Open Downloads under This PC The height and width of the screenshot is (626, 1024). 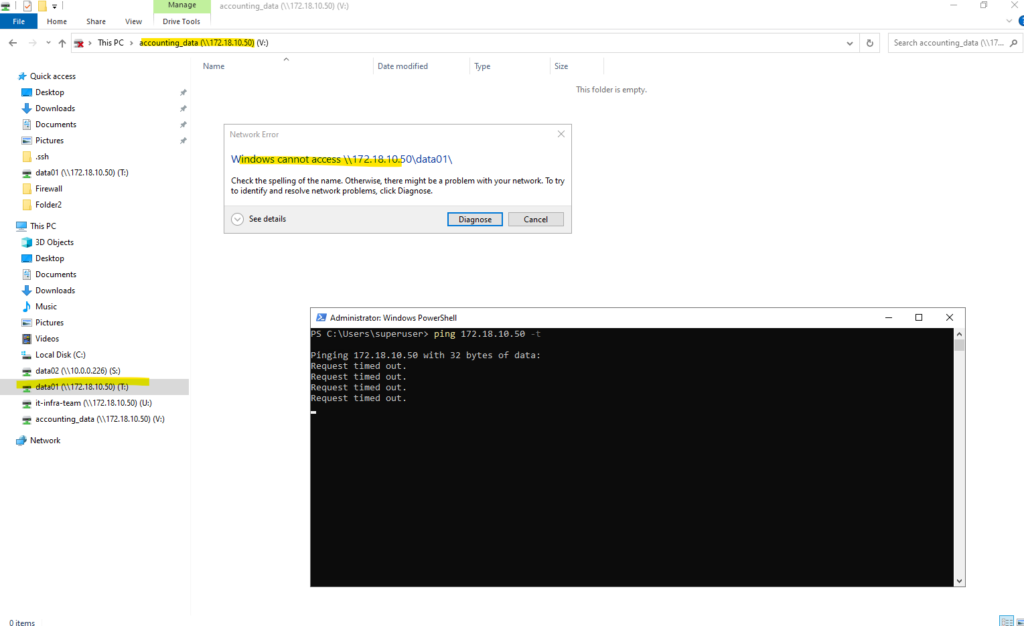pyautogui.click(x=55, y=290)
